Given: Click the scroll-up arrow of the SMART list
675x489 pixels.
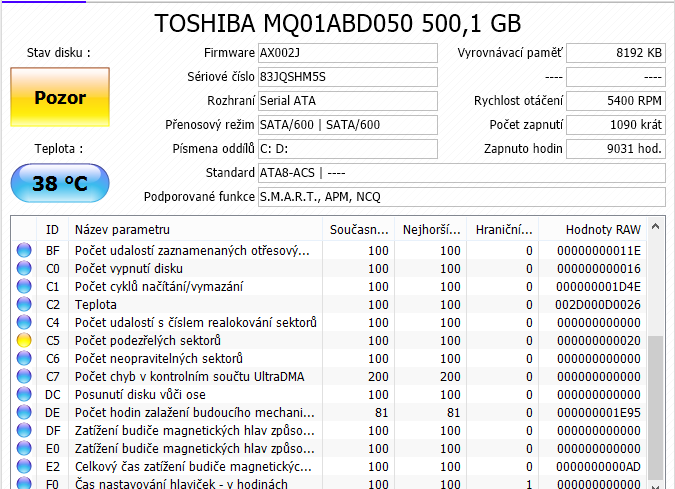Looking at the screenshot, I should (655, 226).
